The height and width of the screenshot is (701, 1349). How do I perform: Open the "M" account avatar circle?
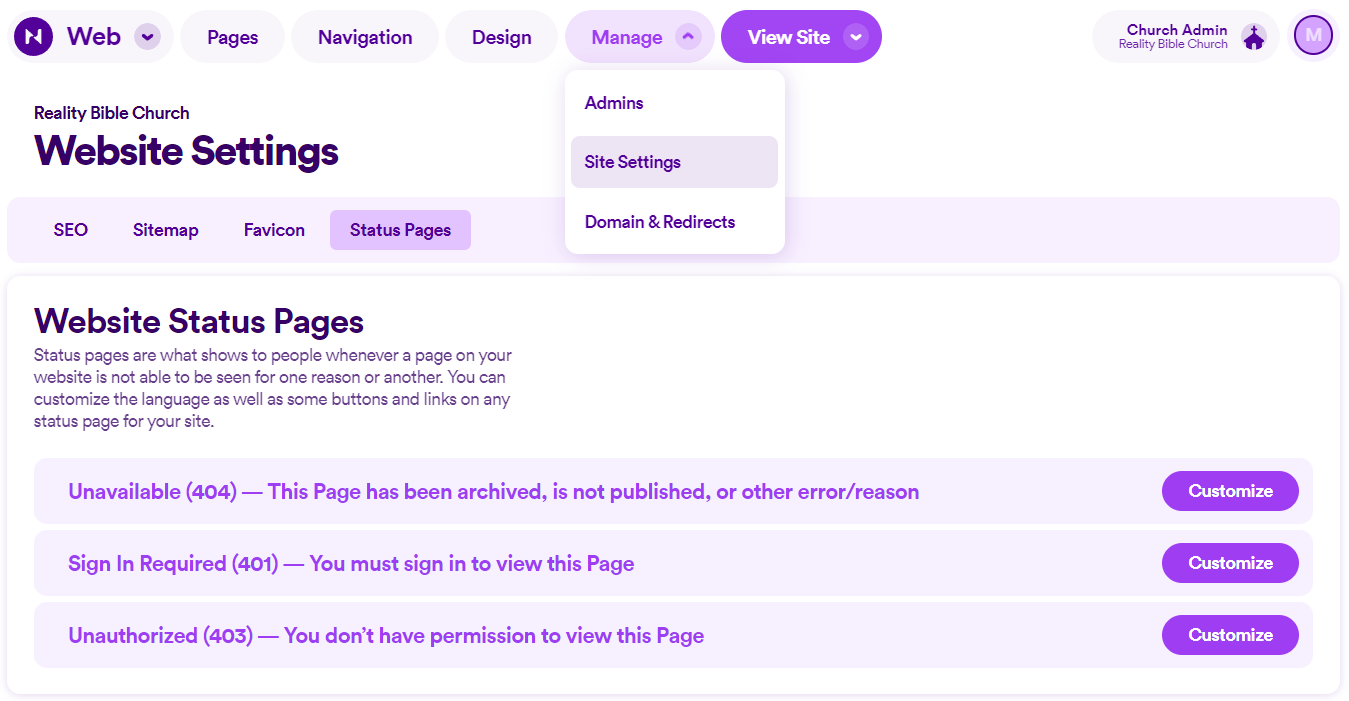click(x=1313, y=35)
